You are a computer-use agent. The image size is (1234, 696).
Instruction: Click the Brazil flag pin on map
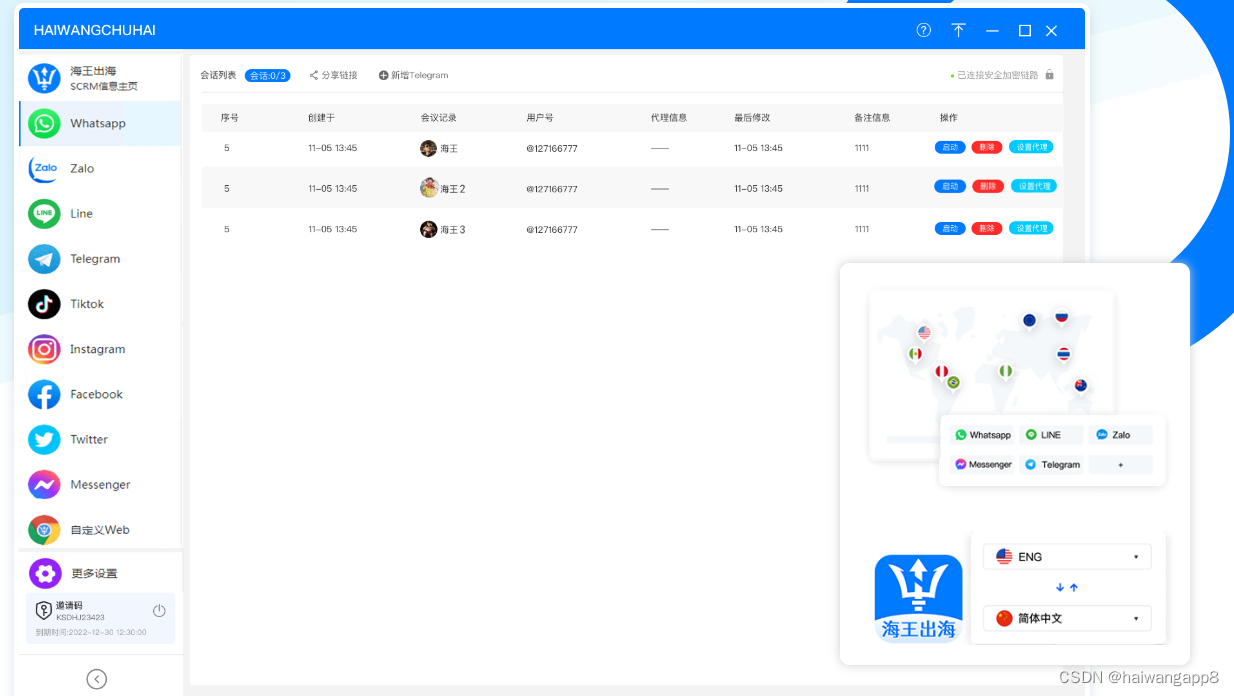(953, 383)
